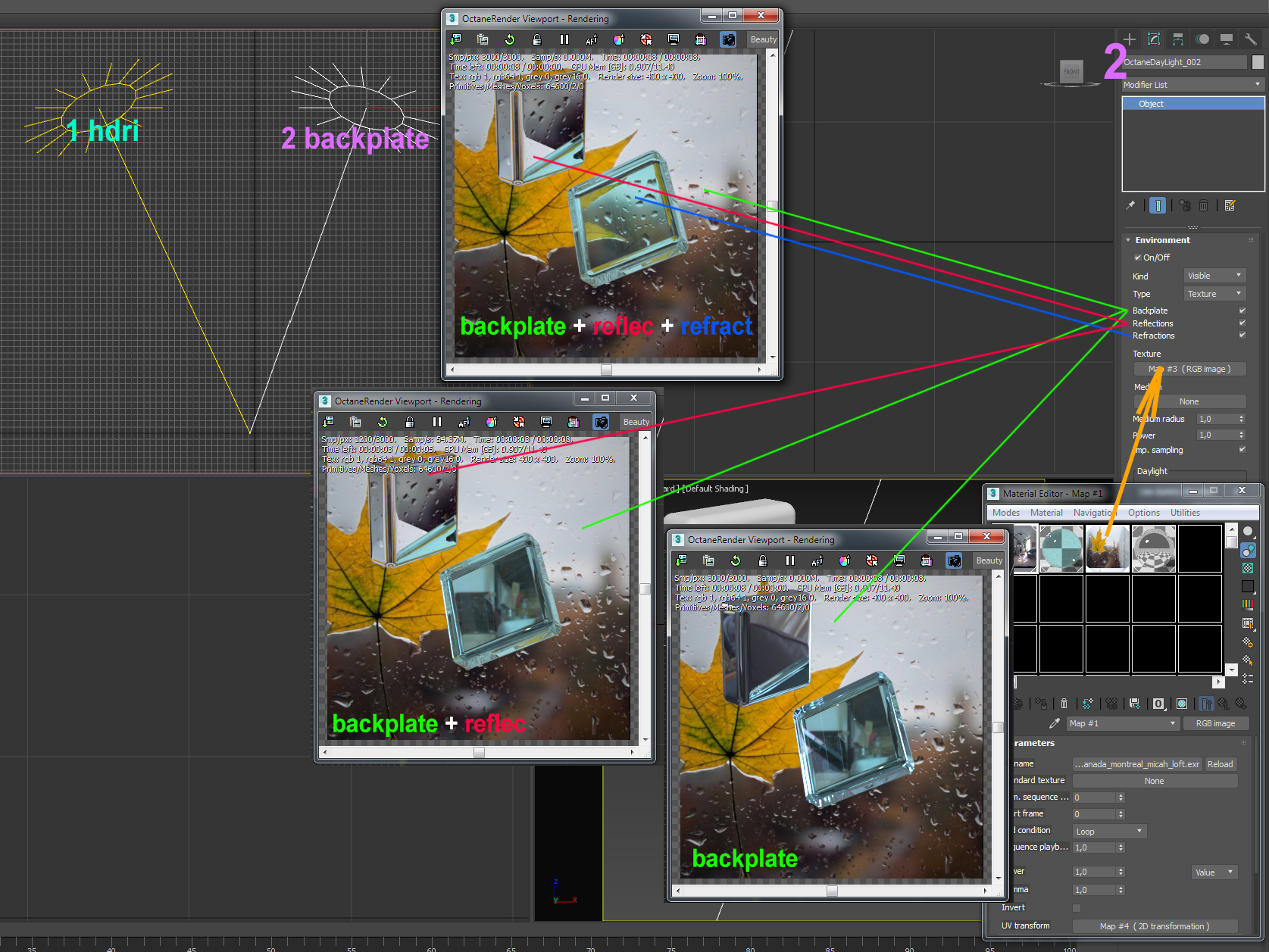Click pick-from-object eyedropper in Material Editor
The width and height of the screenshot is (1269, 952).
point(1054,723)
